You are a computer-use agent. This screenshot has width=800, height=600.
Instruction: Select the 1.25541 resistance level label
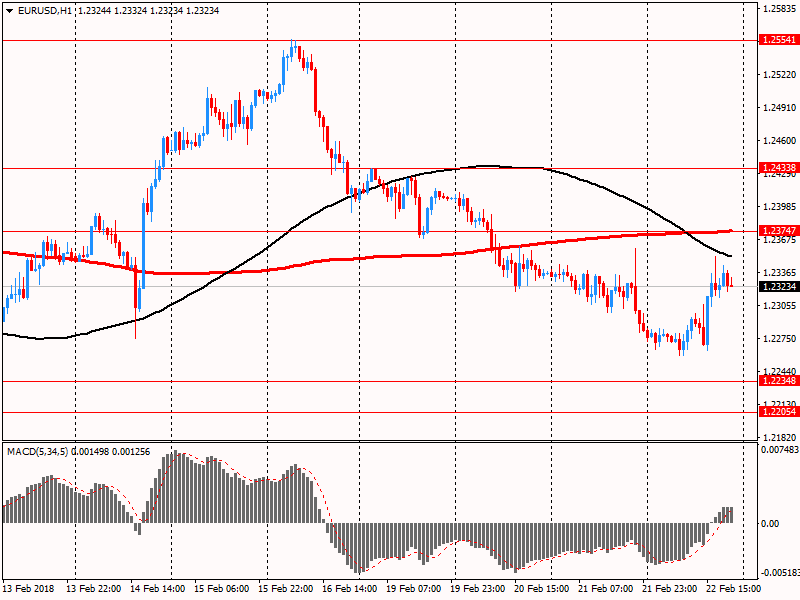click(779, 40)
